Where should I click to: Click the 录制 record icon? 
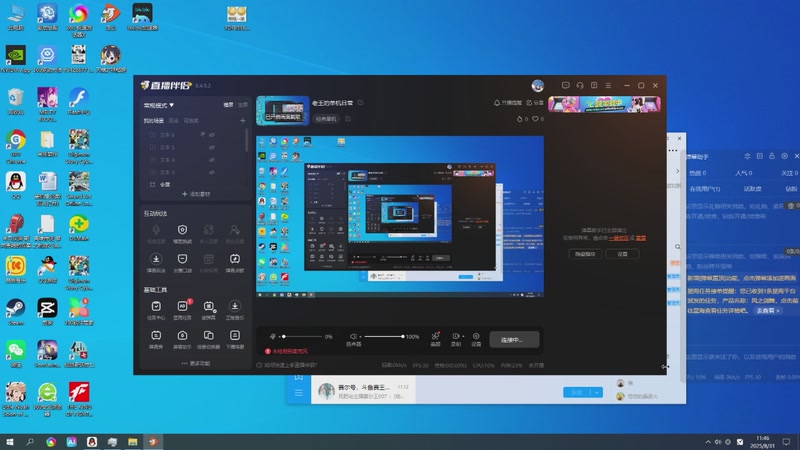455,336
